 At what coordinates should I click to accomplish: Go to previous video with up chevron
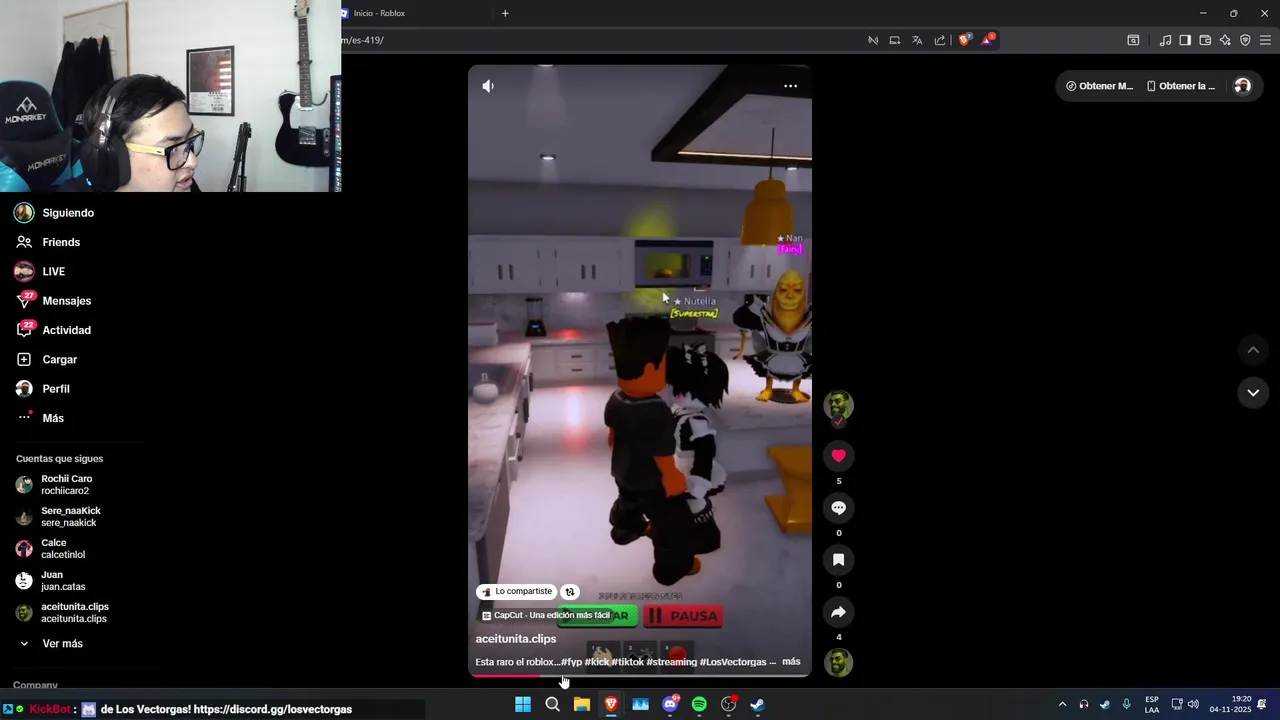(x=1253, y=350)
